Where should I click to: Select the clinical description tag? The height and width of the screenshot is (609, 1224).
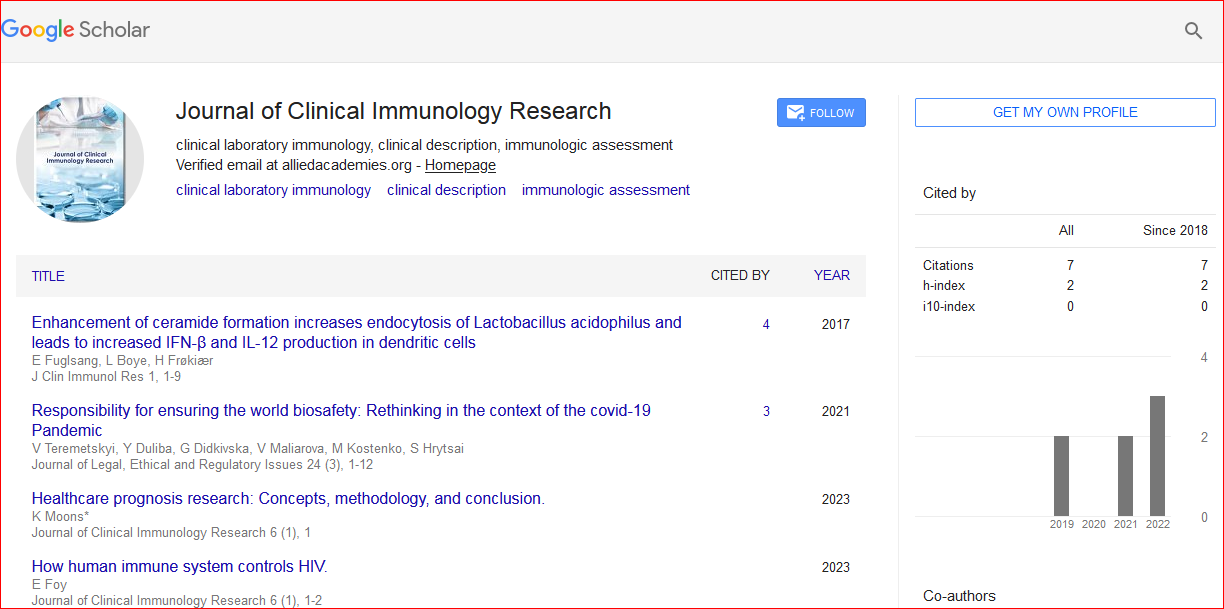pos(446,190)
